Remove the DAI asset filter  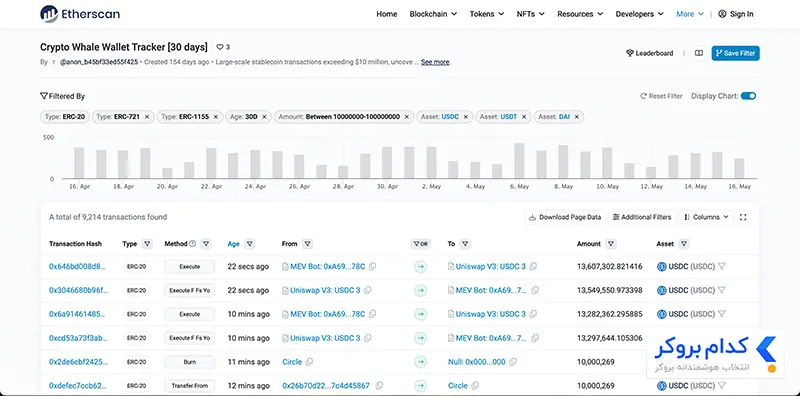[577, 117]
